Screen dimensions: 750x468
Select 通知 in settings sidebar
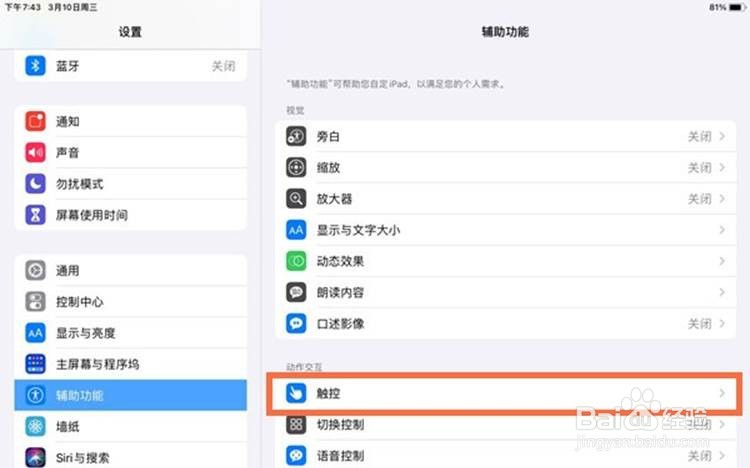click(131, 122)
